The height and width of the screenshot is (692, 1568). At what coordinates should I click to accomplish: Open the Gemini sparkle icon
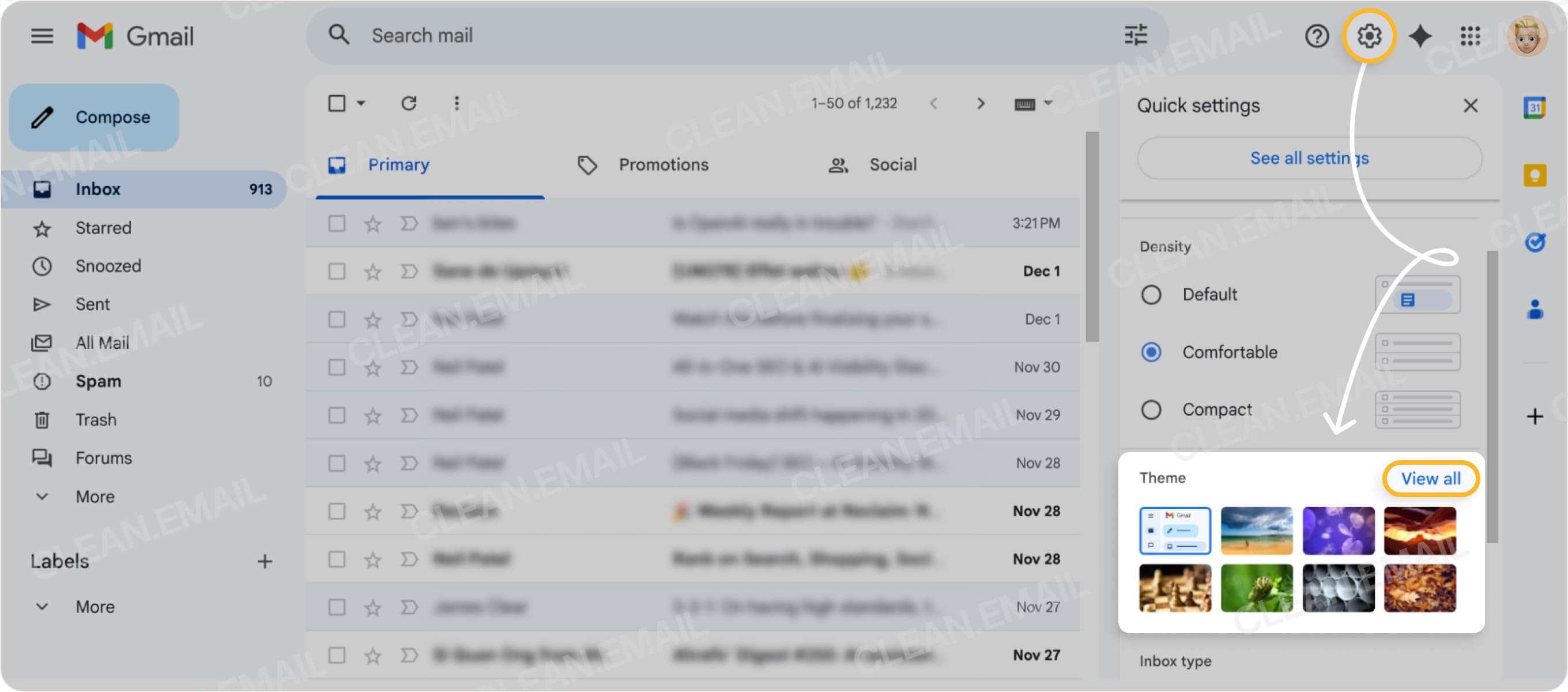(1419, 36)
